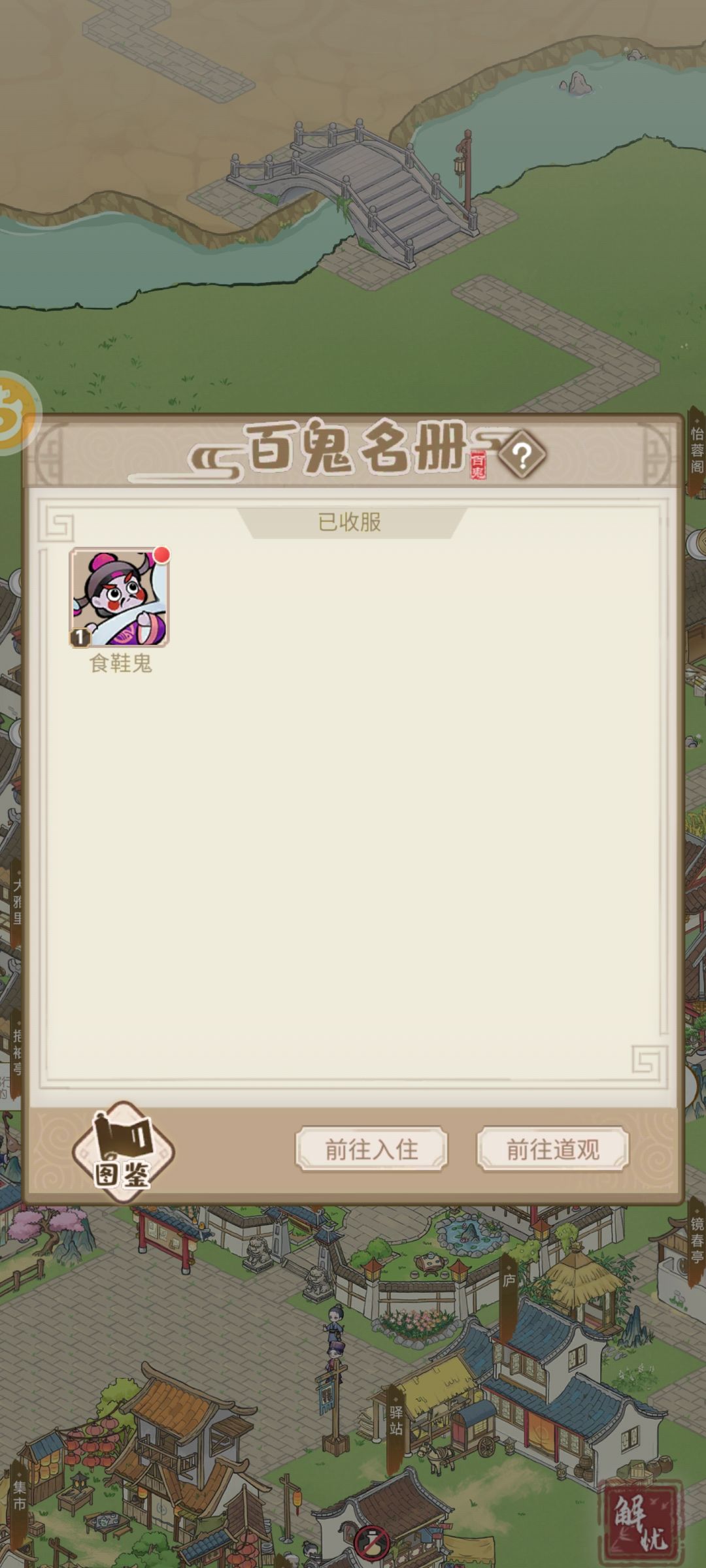The height and width of the screenshot is (1568, 706).
Task: Switch to the 已收服 tab
Action: (350, 522)
